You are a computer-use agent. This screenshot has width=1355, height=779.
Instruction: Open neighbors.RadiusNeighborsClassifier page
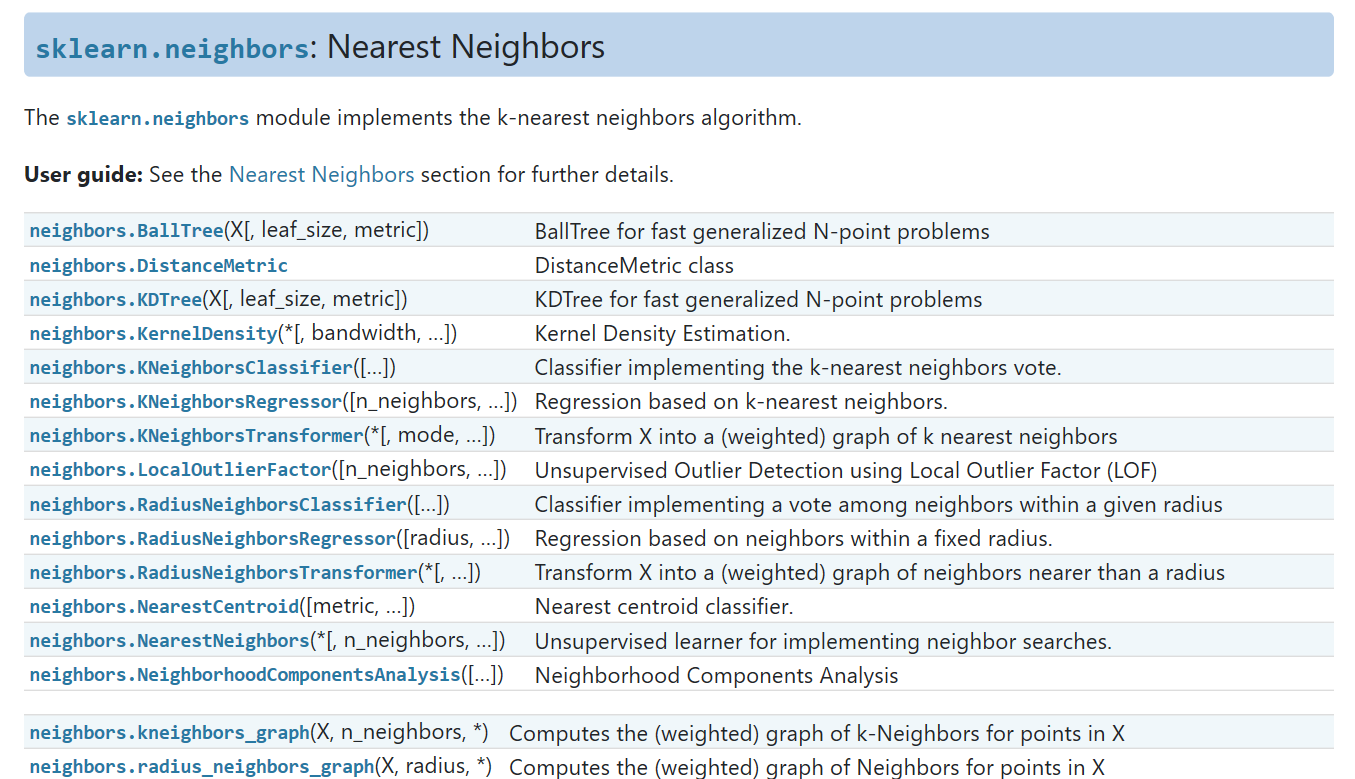click(x=218, y=504)
